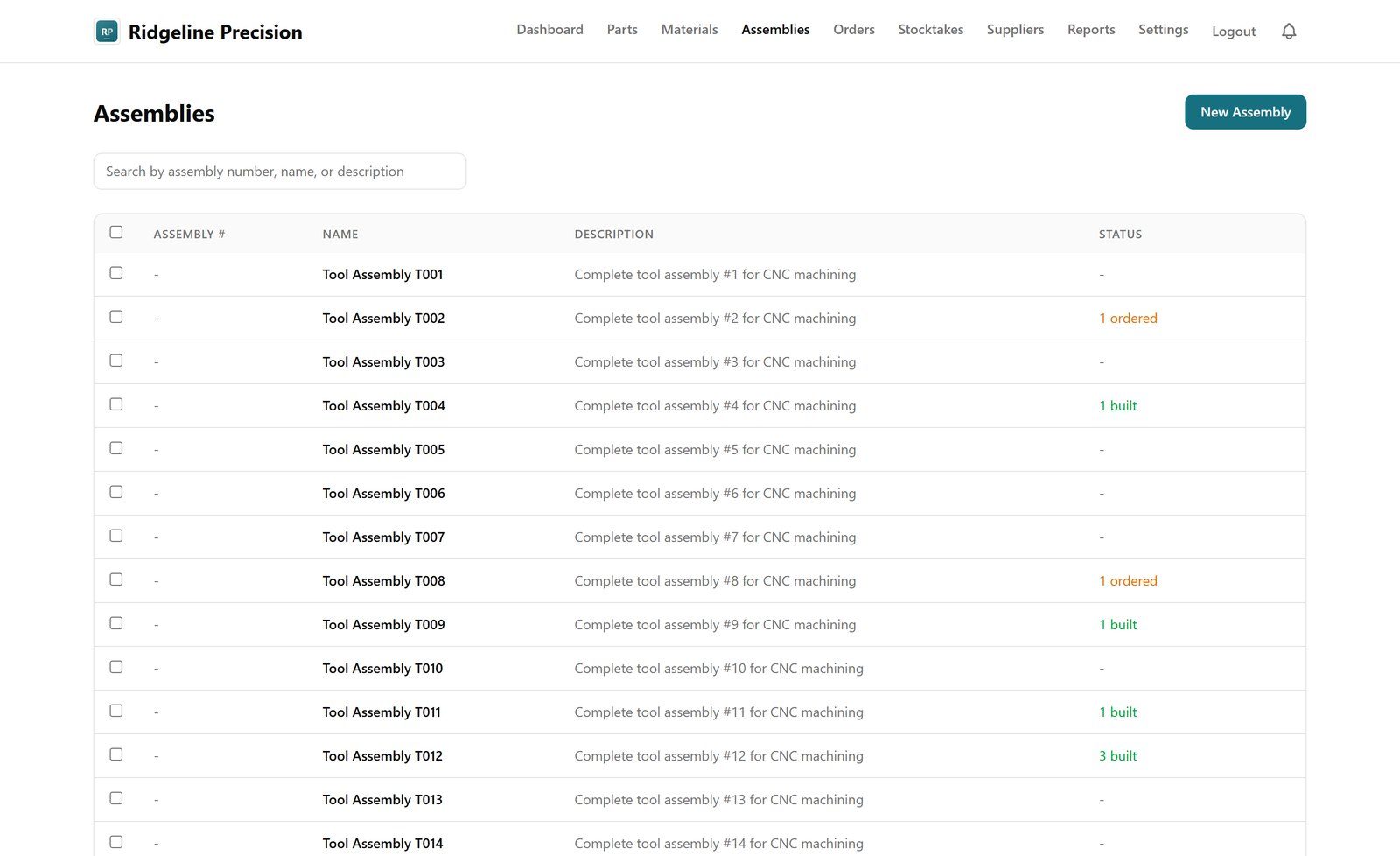Viewport: 1400px width, 856px height.
Task: Select the checkbox for Tool Assembly T010
Action: pos(116,667)
